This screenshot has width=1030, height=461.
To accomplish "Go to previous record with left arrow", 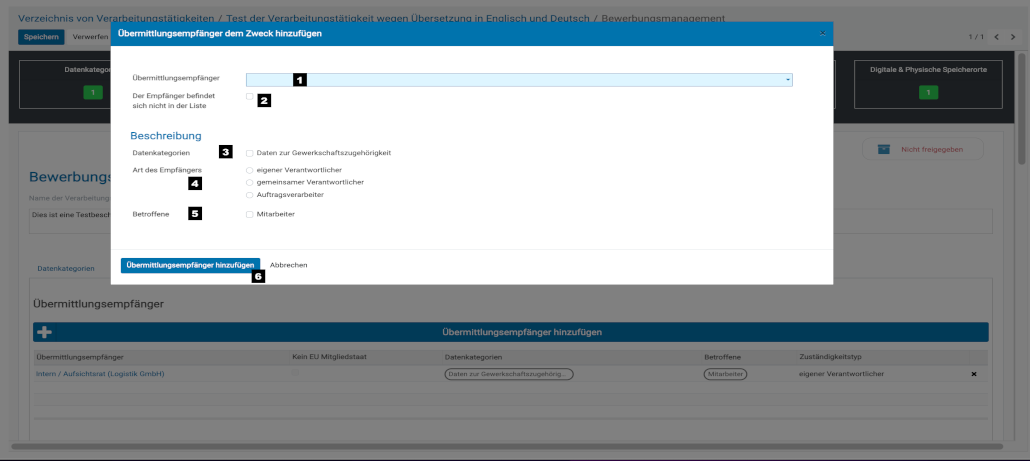I will pos(996,37).
